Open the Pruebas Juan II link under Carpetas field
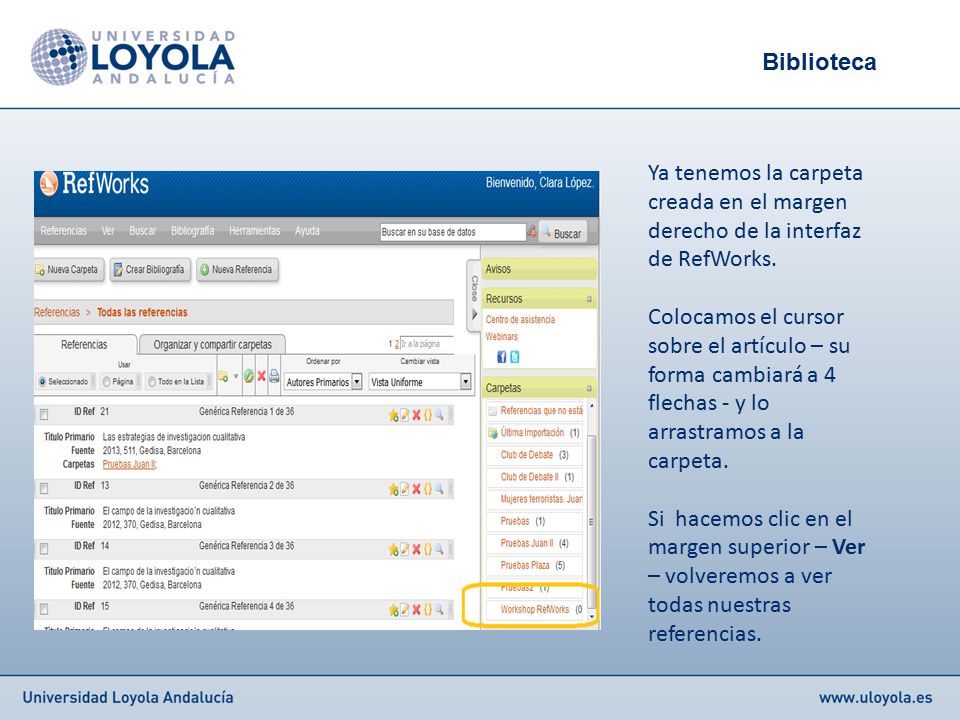 (130, 464)
